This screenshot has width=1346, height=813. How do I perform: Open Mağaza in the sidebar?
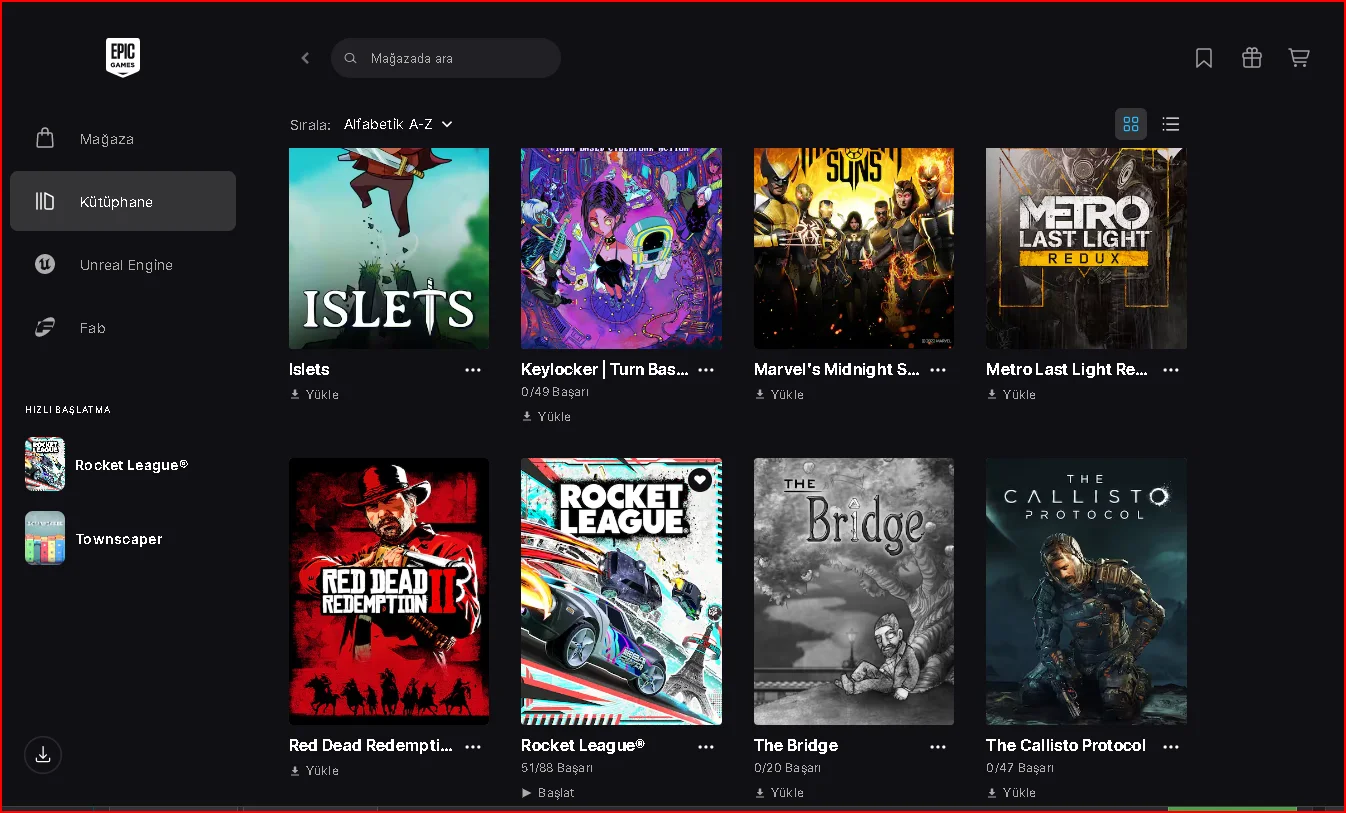click(x=123, y=139)
